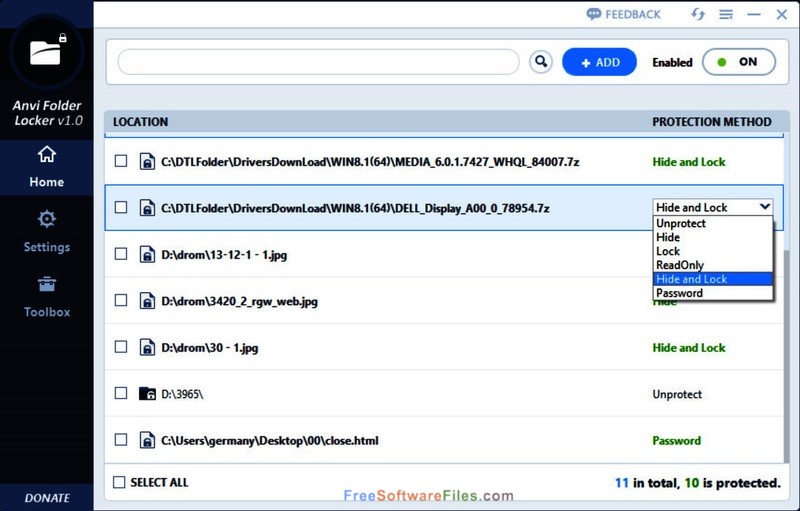Click the FEEDBACK link text

click(x=633, y=14)
